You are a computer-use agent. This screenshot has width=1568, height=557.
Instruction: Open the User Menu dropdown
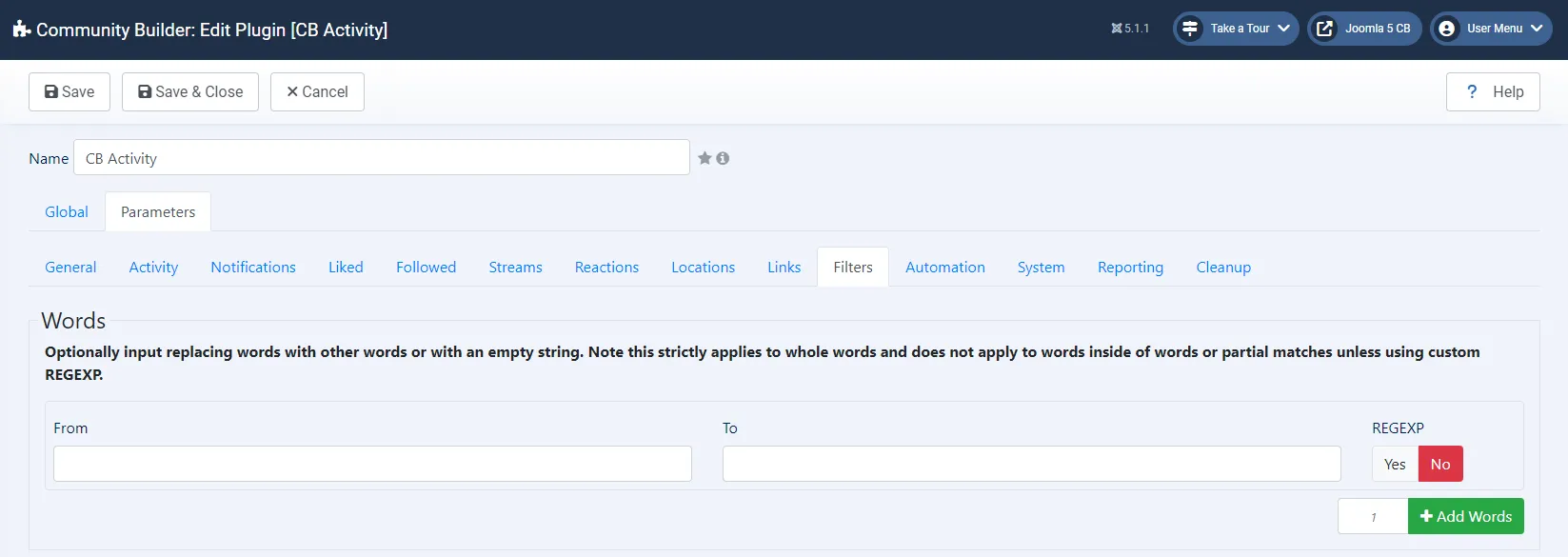coord(1491,29)
